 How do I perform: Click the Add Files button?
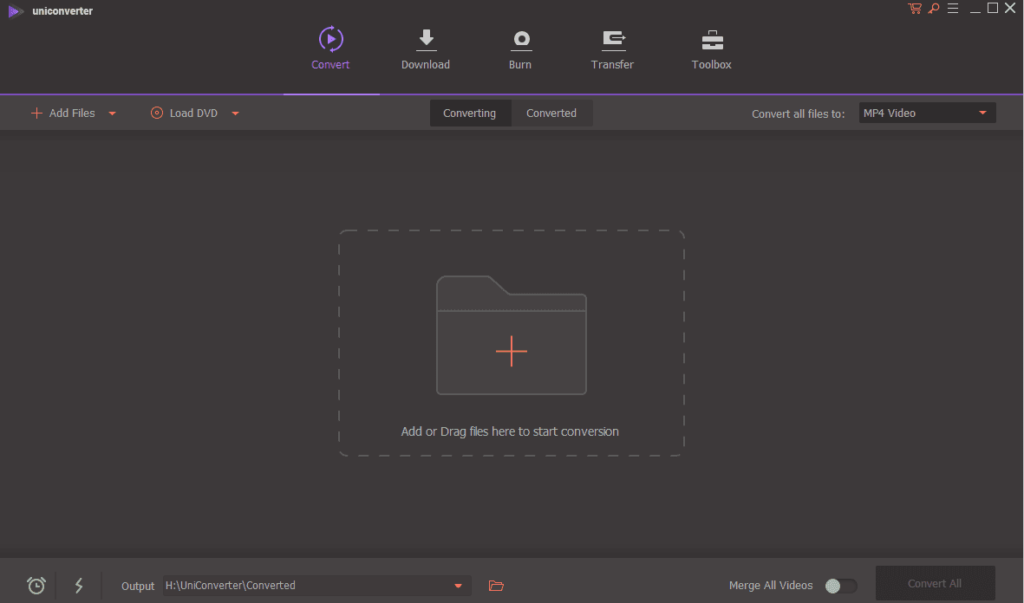(x=63, y=113)
